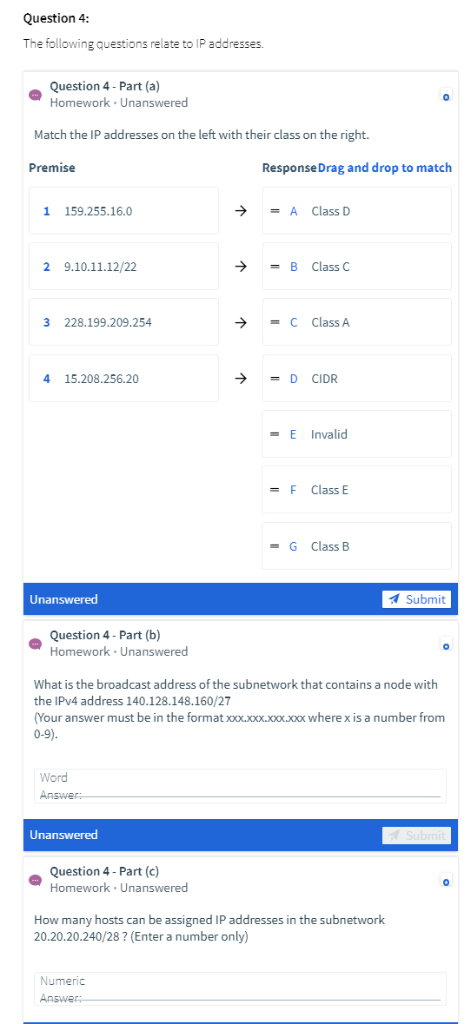Click the purple comment icon for Part (b)

coord(35,643)
